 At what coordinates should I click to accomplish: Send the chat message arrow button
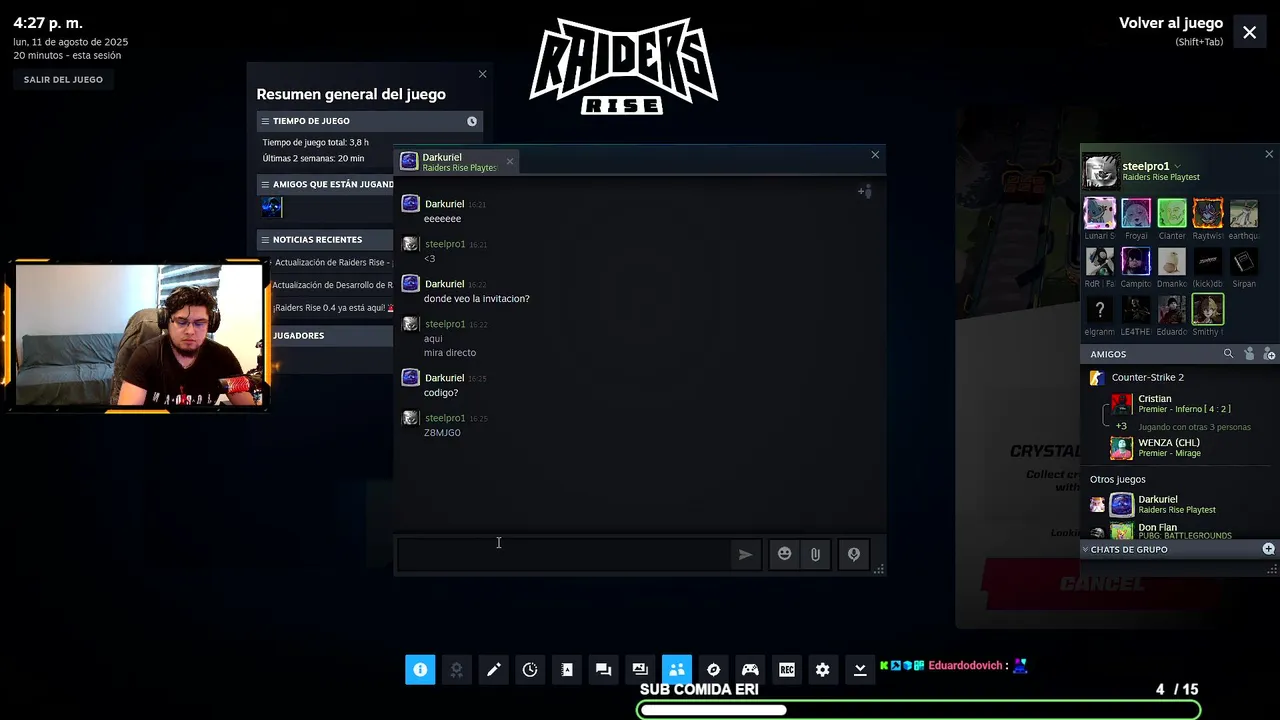coord(745,554)
